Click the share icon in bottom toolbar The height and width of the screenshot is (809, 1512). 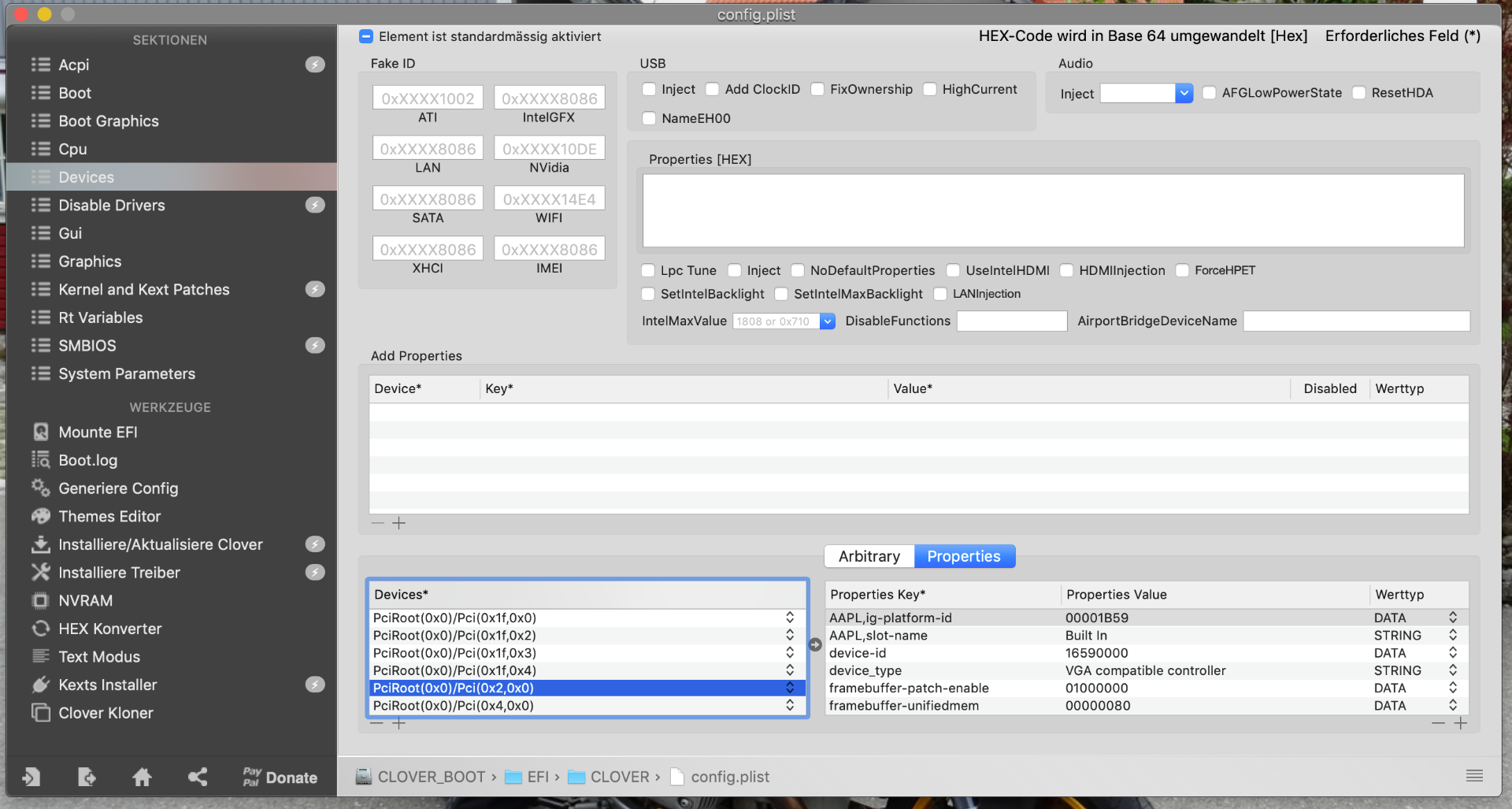(x=198, y=777)
